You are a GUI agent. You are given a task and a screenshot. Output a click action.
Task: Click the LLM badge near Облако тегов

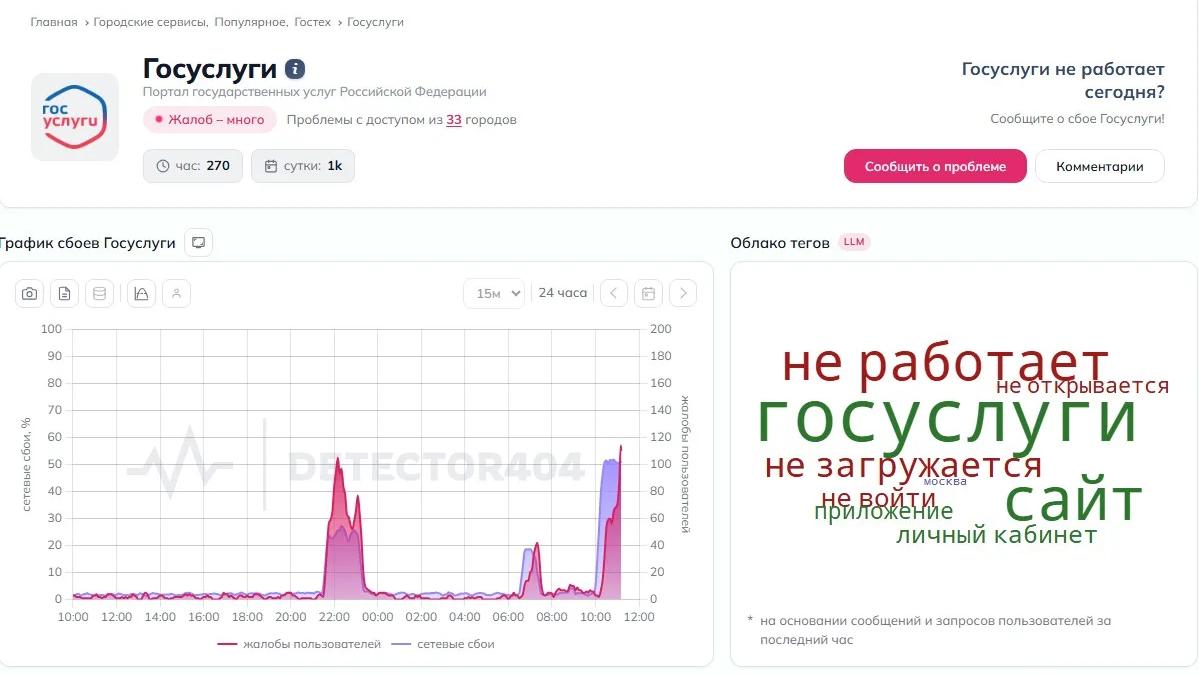[854, 242]
